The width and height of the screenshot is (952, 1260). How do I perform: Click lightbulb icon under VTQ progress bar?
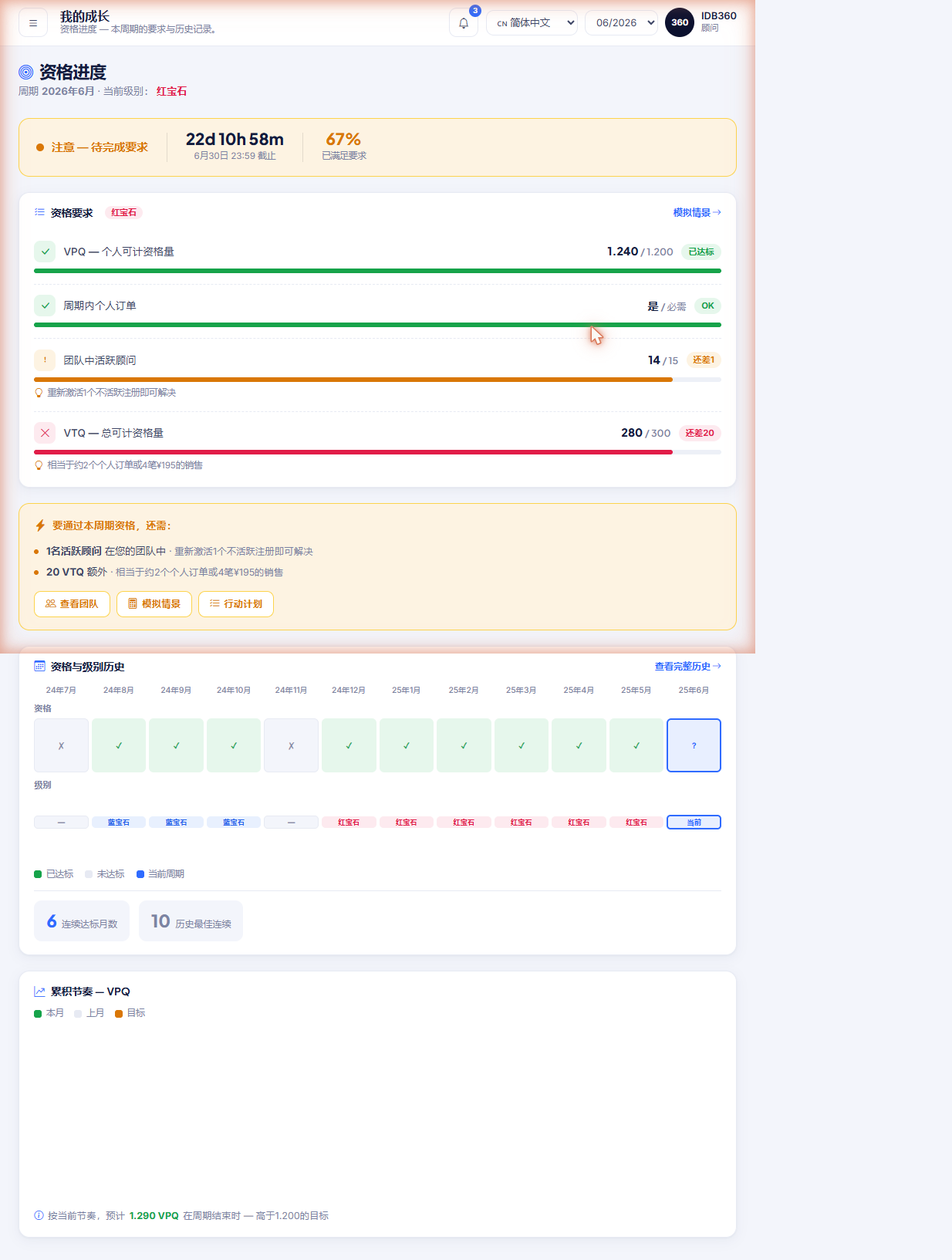click(39, 465)
